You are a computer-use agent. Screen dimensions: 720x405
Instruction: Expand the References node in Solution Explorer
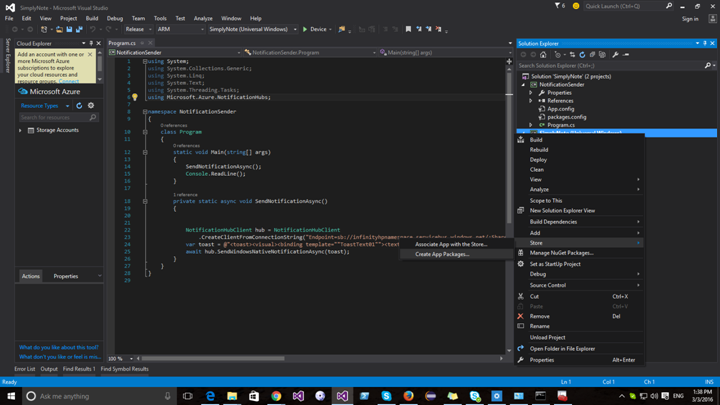531,101
